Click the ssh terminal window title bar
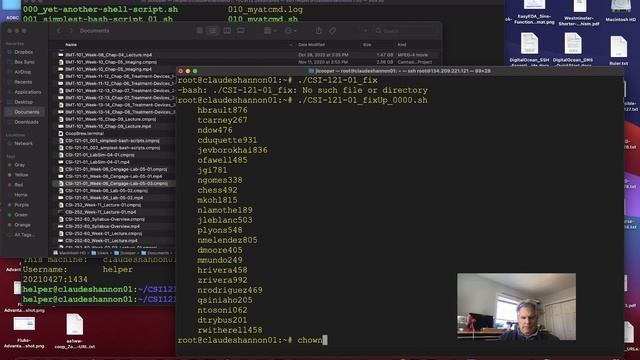Viewport: 640px width, 360px height. point(400,71)
